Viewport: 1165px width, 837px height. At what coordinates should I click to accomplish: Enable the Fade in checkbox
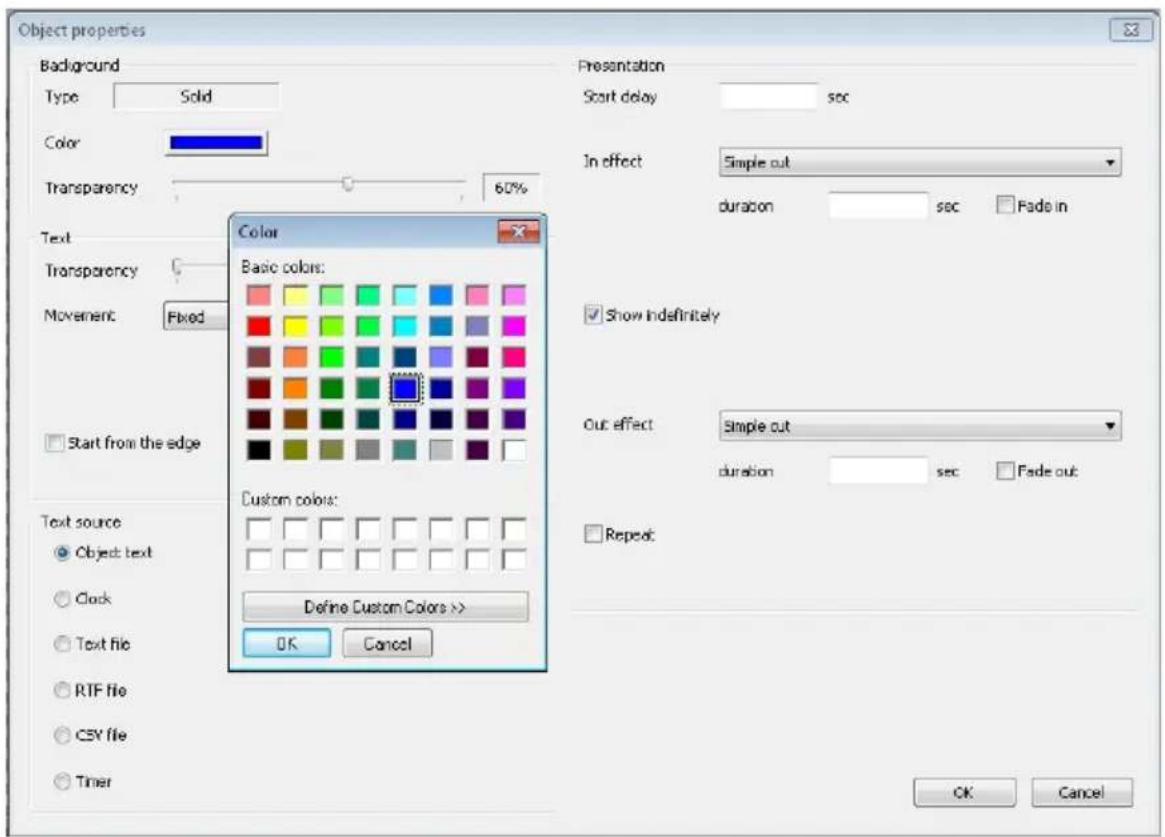click(x=1005, y=206)
